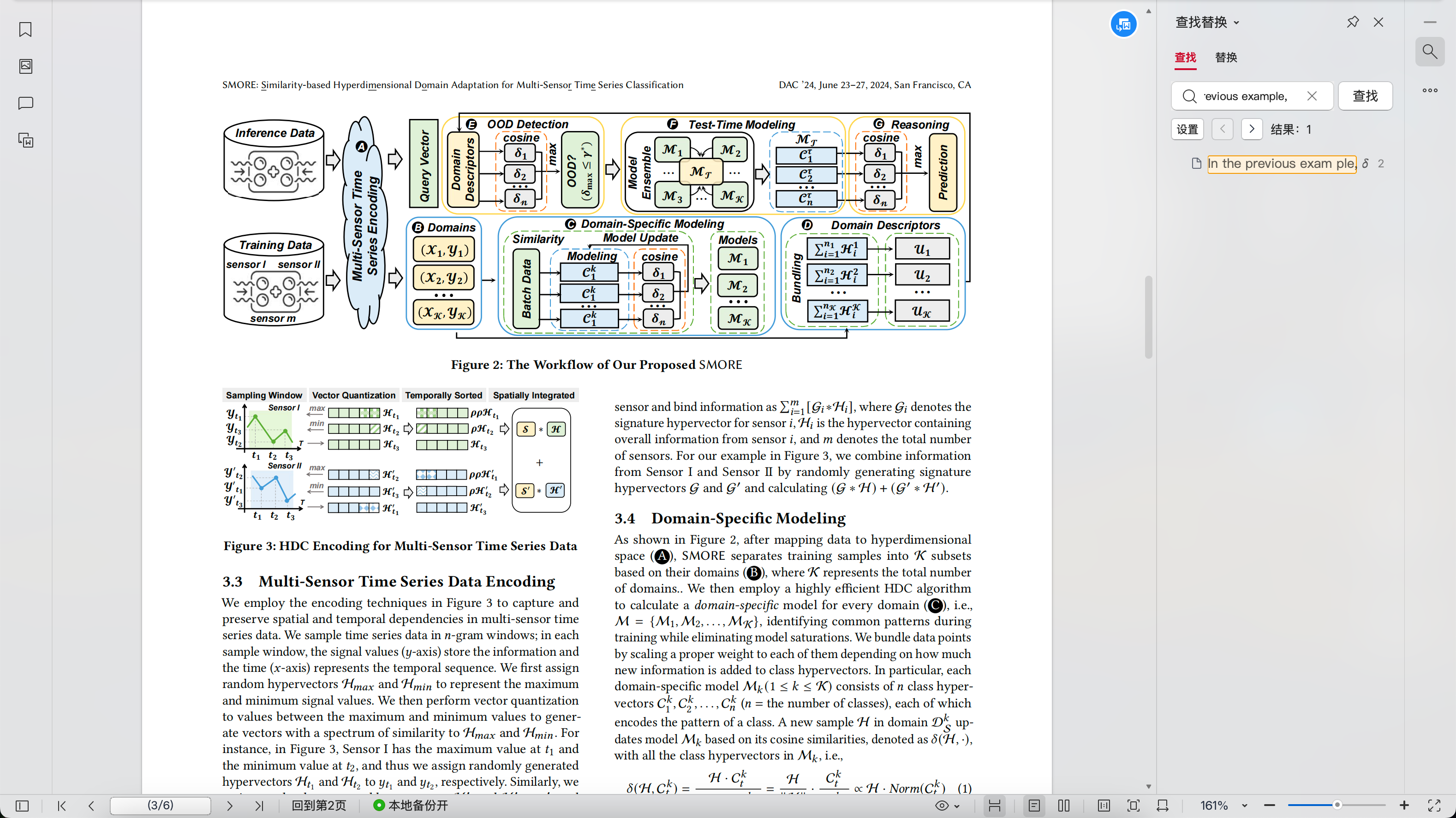Screen dimensions: 1456x818
Task: Click the blue floating translate button
Action: point(1123,24)
